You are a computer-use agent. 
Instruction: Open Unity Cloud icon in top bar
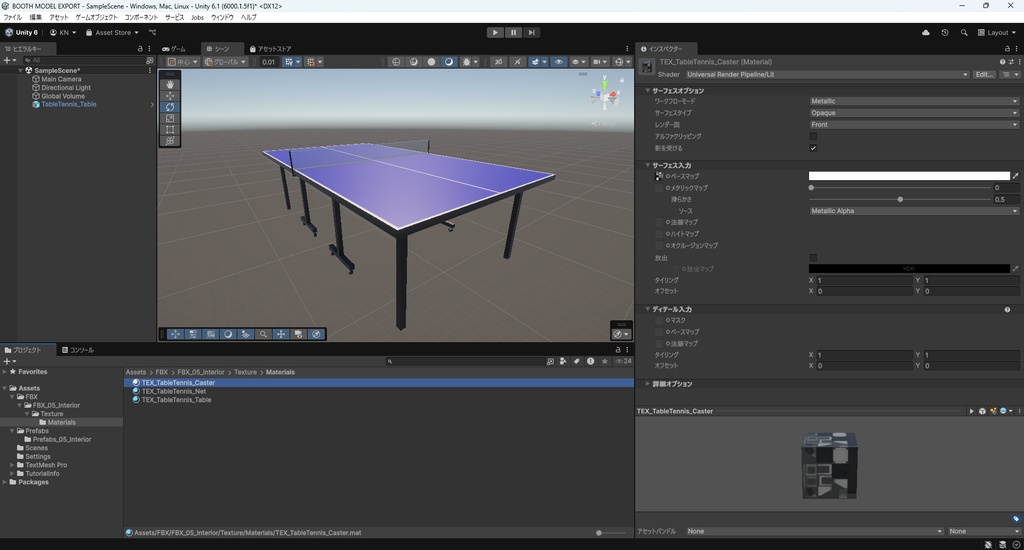(x=925, y=33)
